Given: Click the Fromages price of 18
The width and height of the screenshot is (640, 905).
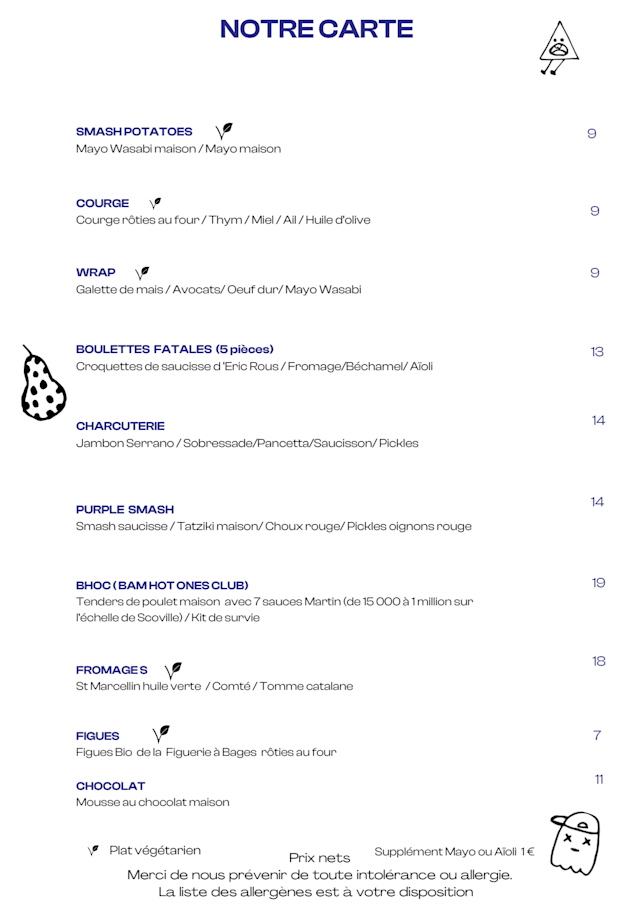Looking at the screenshot, I should pos(598,661).
